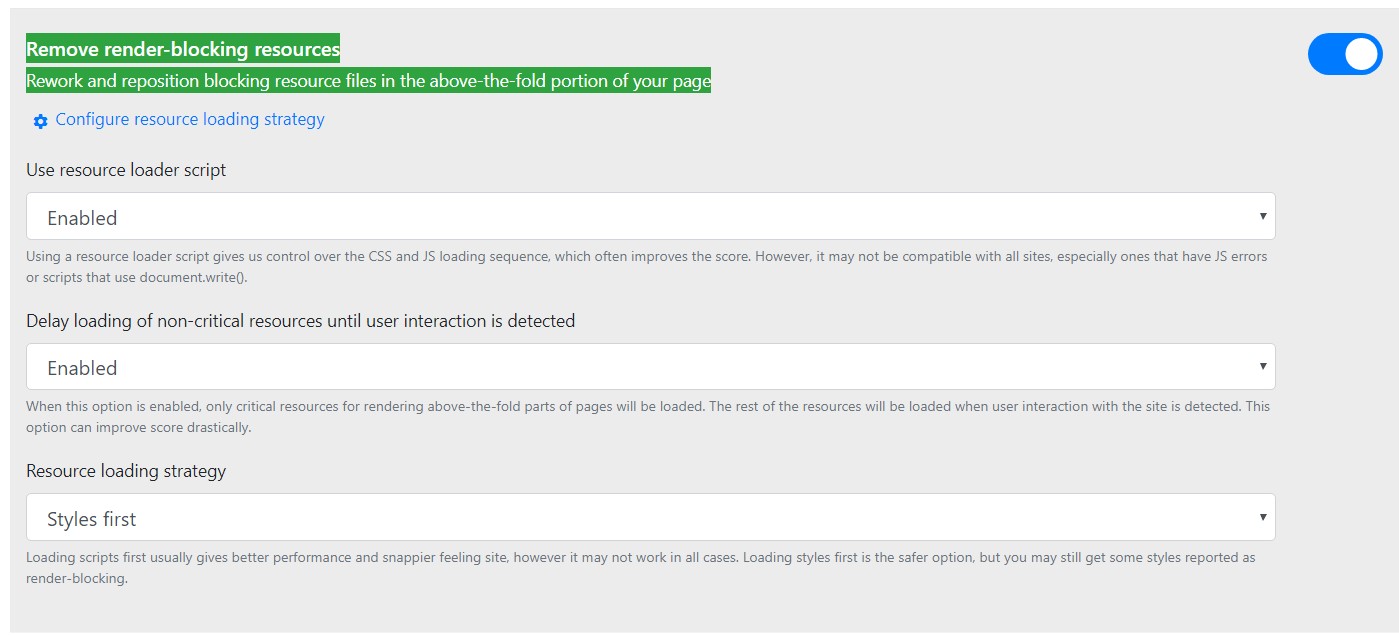Click the Enabled value under Use resource loader script
Viewport: 1399px width, 636px height.
[x=82, y=218]
